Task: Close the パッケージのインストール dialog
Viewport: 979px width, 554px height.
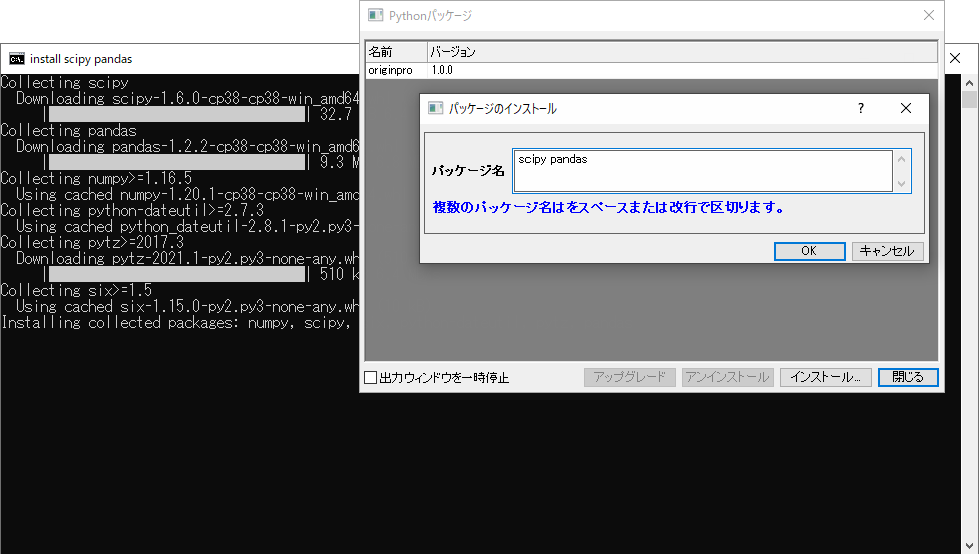Action: click(906, 108)
